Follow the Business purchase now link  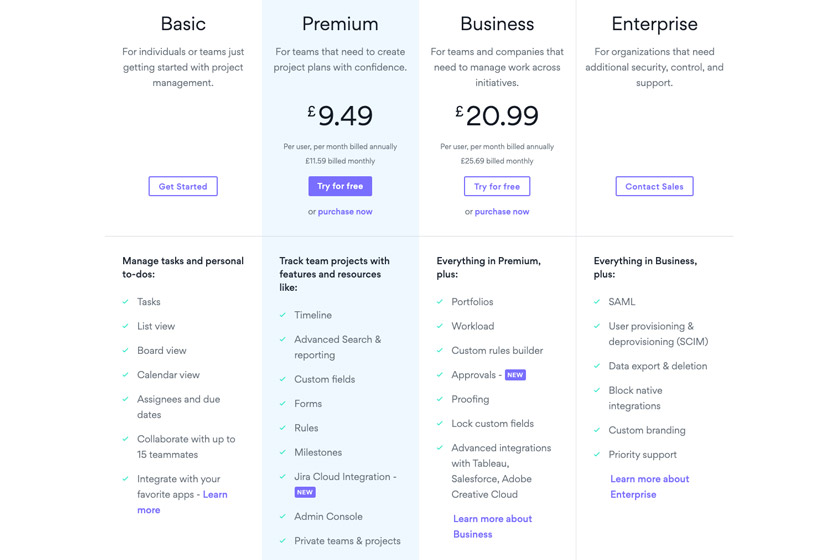pyautogui.click(x=502, y=212)
